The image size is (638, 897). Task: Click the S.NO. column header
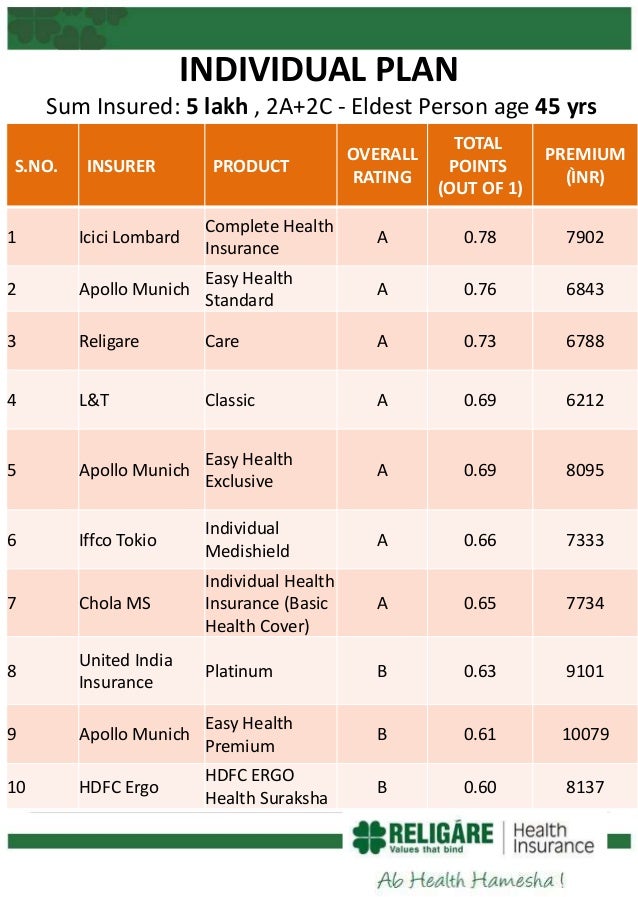click(x=36, y=166)
